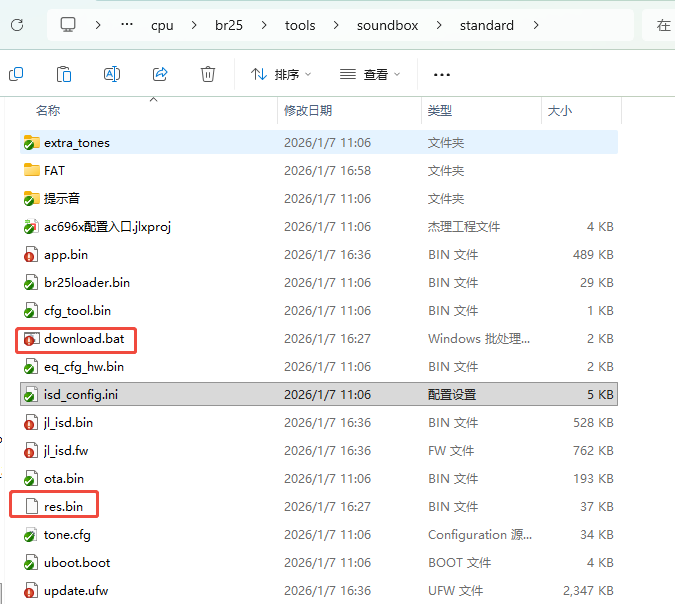Open the chevron after tools in the breadcrumb

[336, 25]
